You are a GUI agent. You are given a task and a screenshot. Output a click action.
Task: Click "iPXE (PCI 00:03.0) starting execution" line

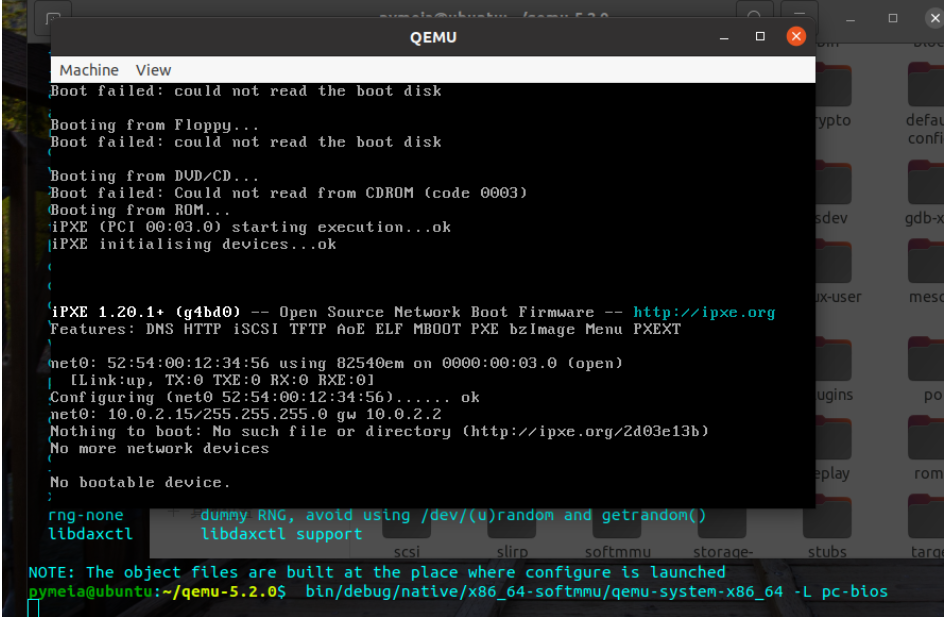(251, 227)
